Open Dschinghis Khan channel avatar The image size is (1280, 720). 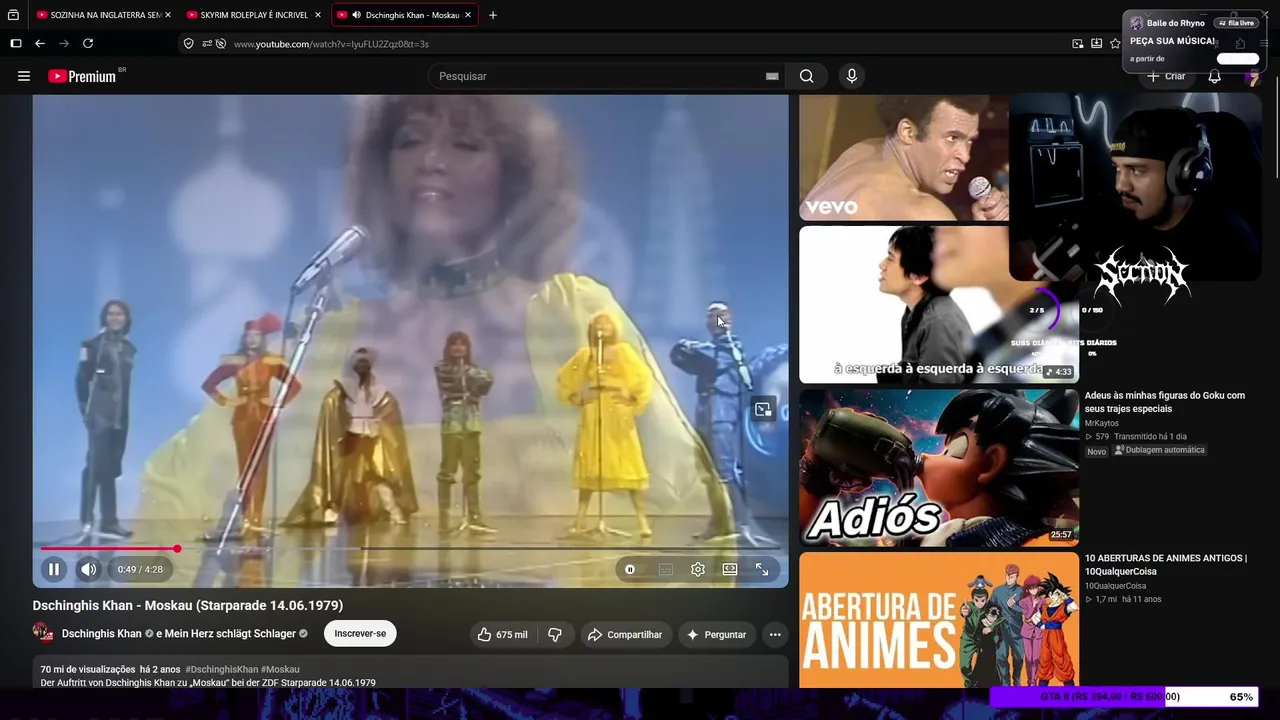tap(43, 632)
